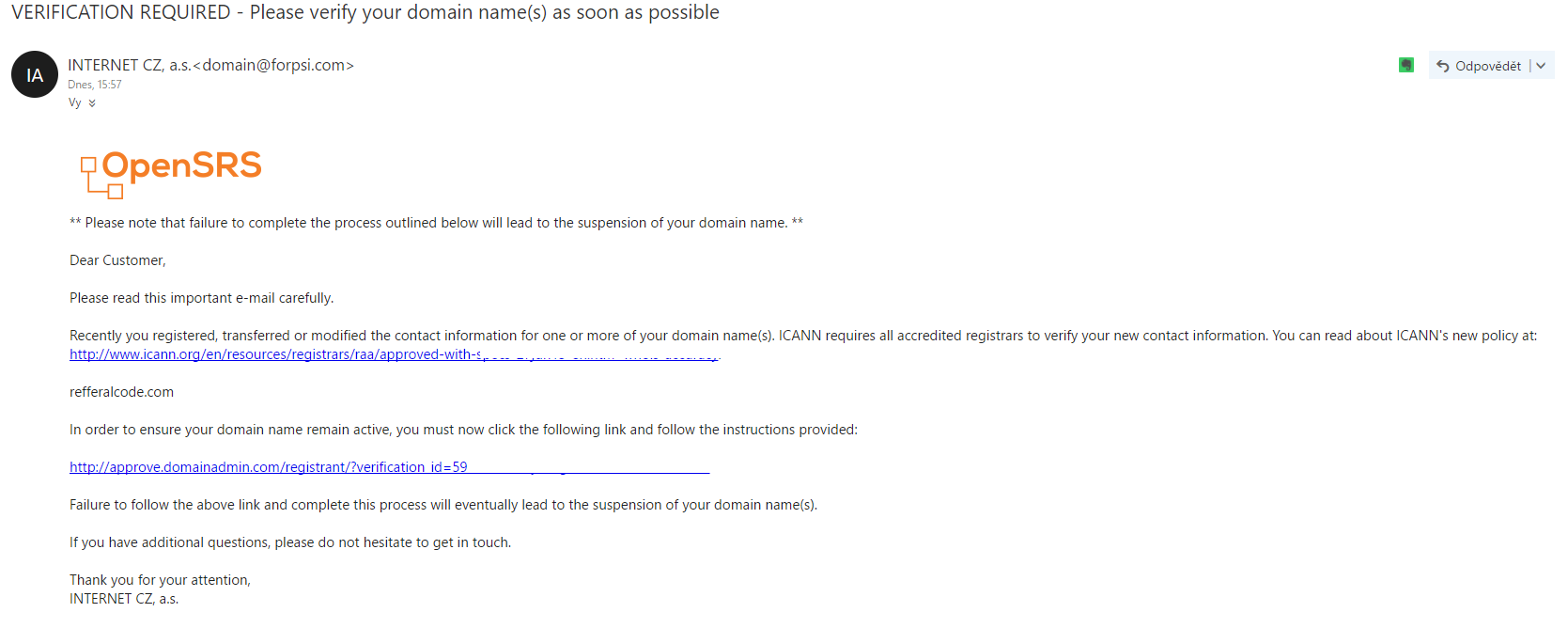
Task: Open the approve.domainadmin.com verification link
Action: coord(268,467)
